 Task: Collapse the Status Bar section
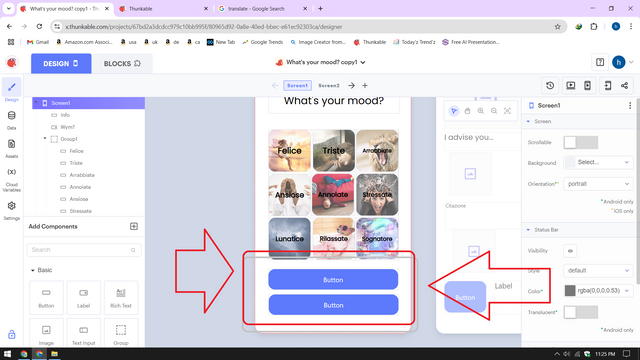click(x=528, y=230)
